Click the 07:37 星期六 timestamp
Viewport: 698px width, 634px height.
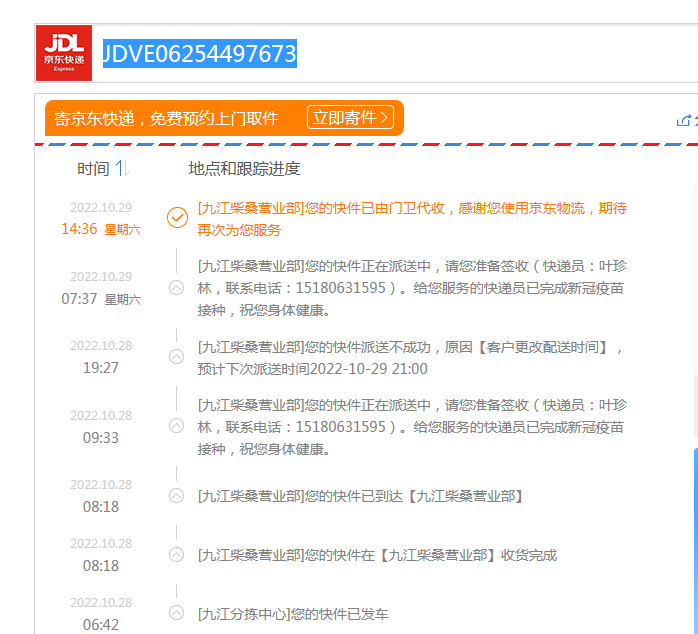101,299
